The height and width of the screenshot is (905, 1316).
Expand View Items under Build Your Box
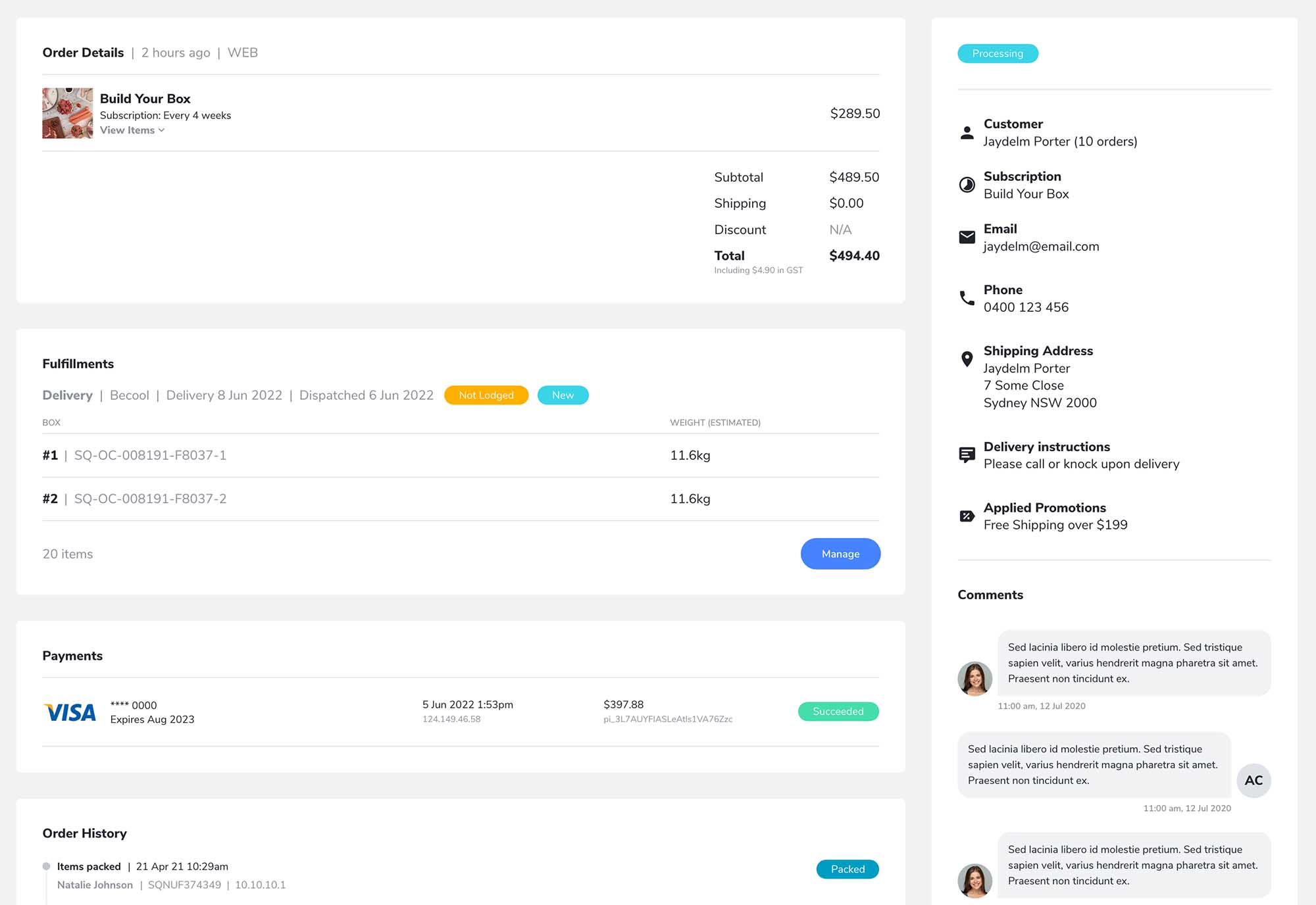pos(132,130)
